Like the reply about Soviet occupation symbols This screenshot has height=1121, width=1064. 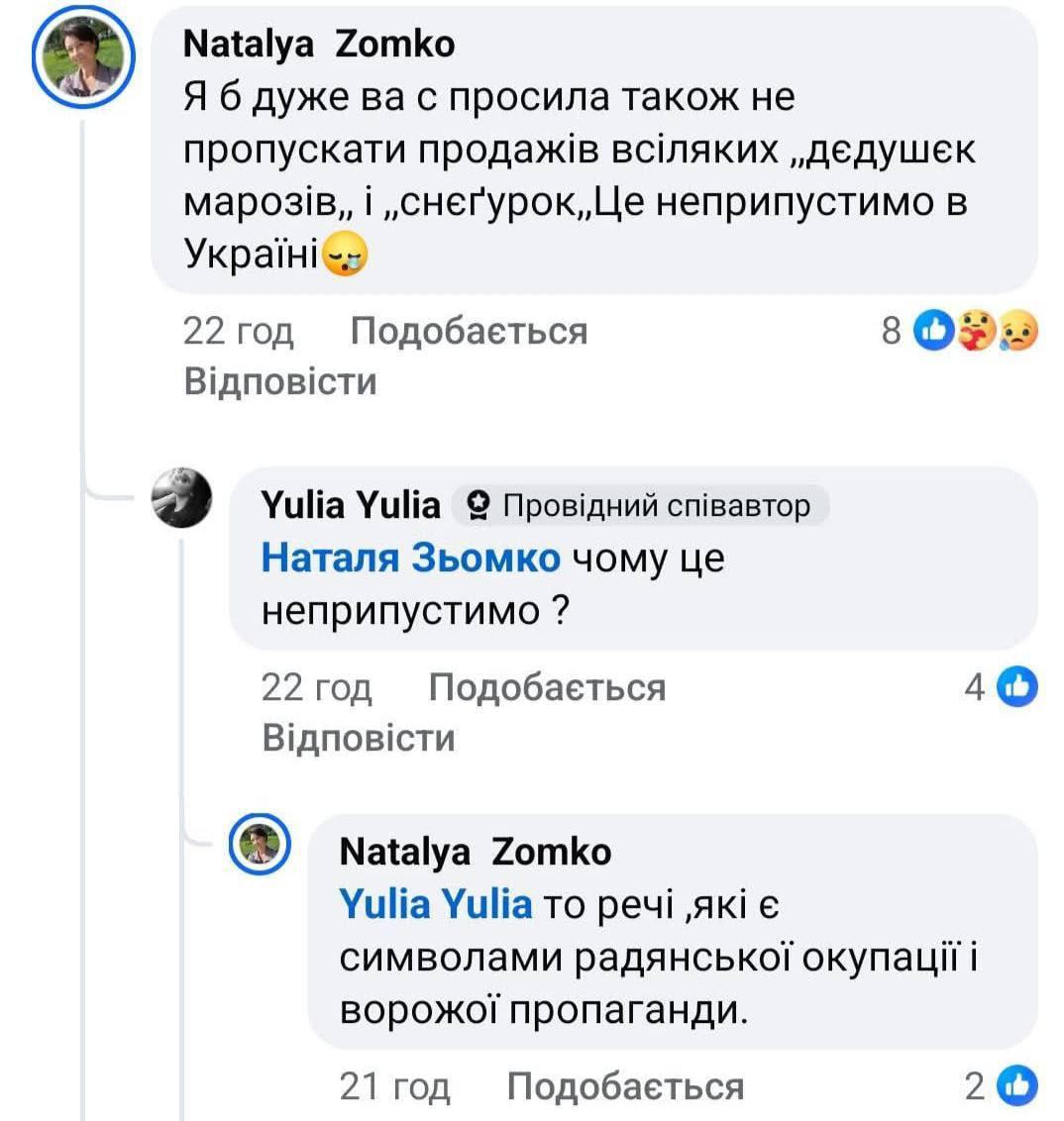pos(625,1086)
